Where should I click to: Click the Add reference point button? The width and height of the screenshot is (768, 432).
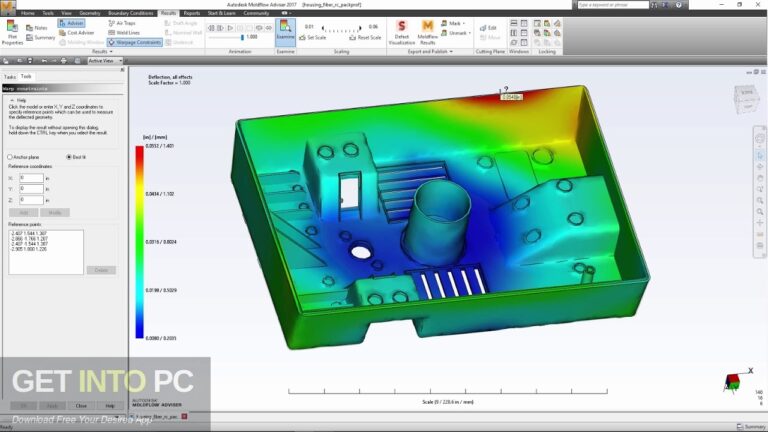[x=24, y=213]
